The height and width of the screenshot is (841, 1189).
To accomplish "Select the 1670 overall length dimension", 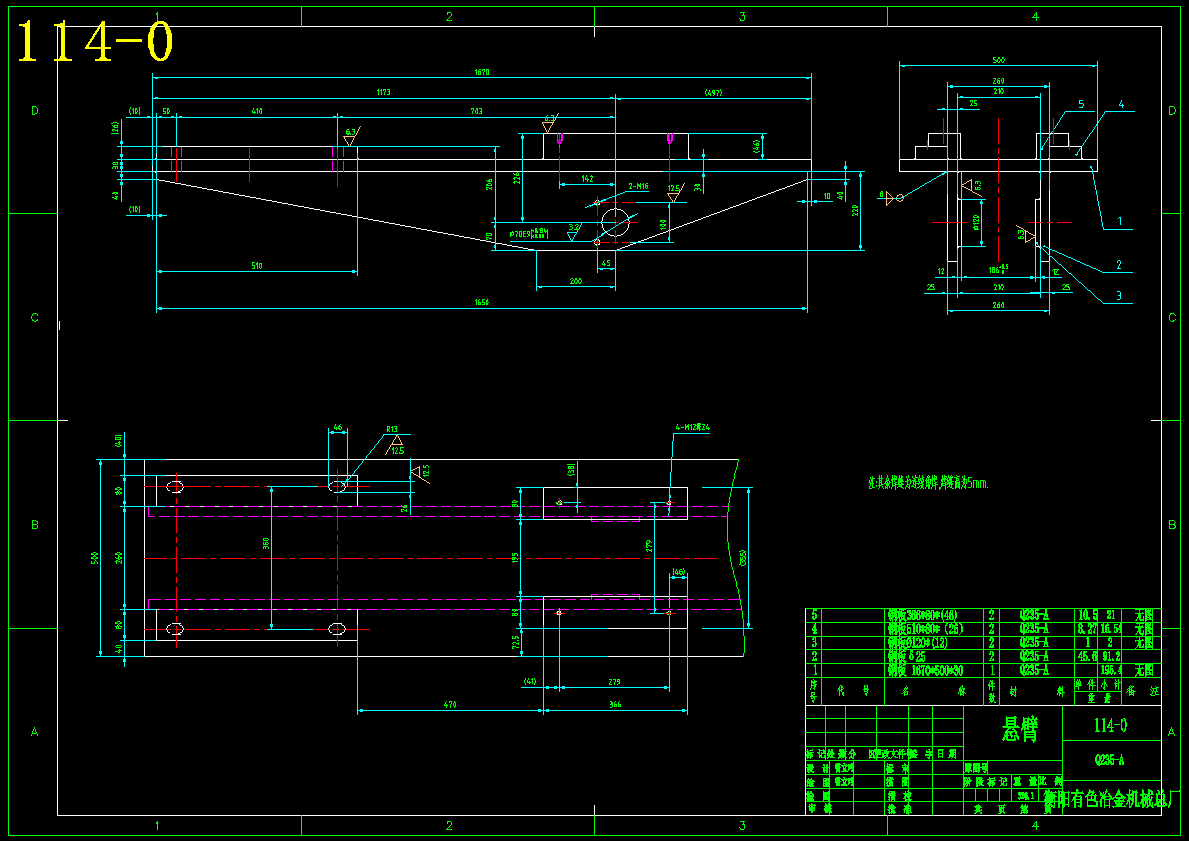I will (482, 72).
